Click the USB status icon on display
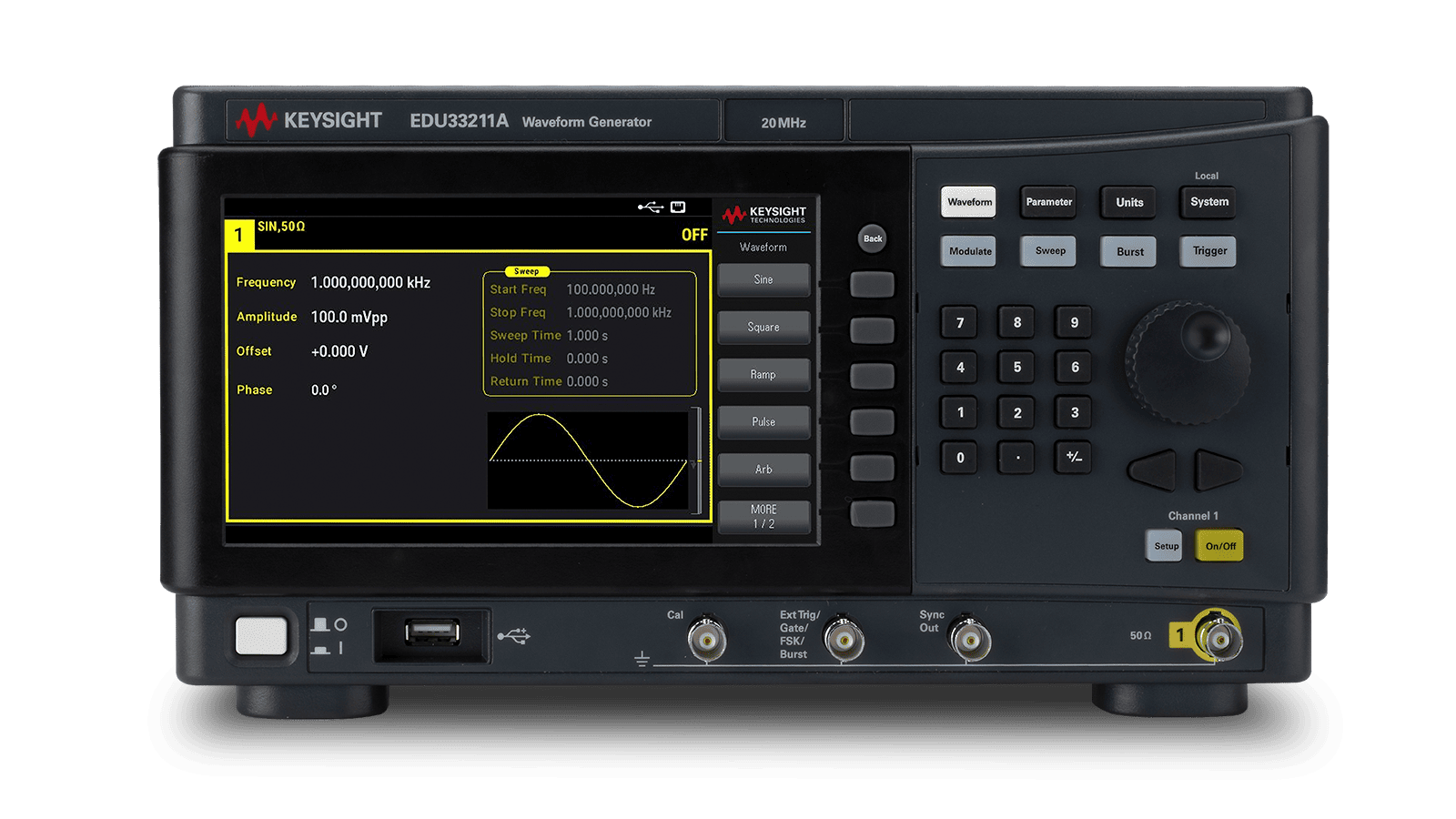Screen dimensions: 1456x819 point(651,207)
